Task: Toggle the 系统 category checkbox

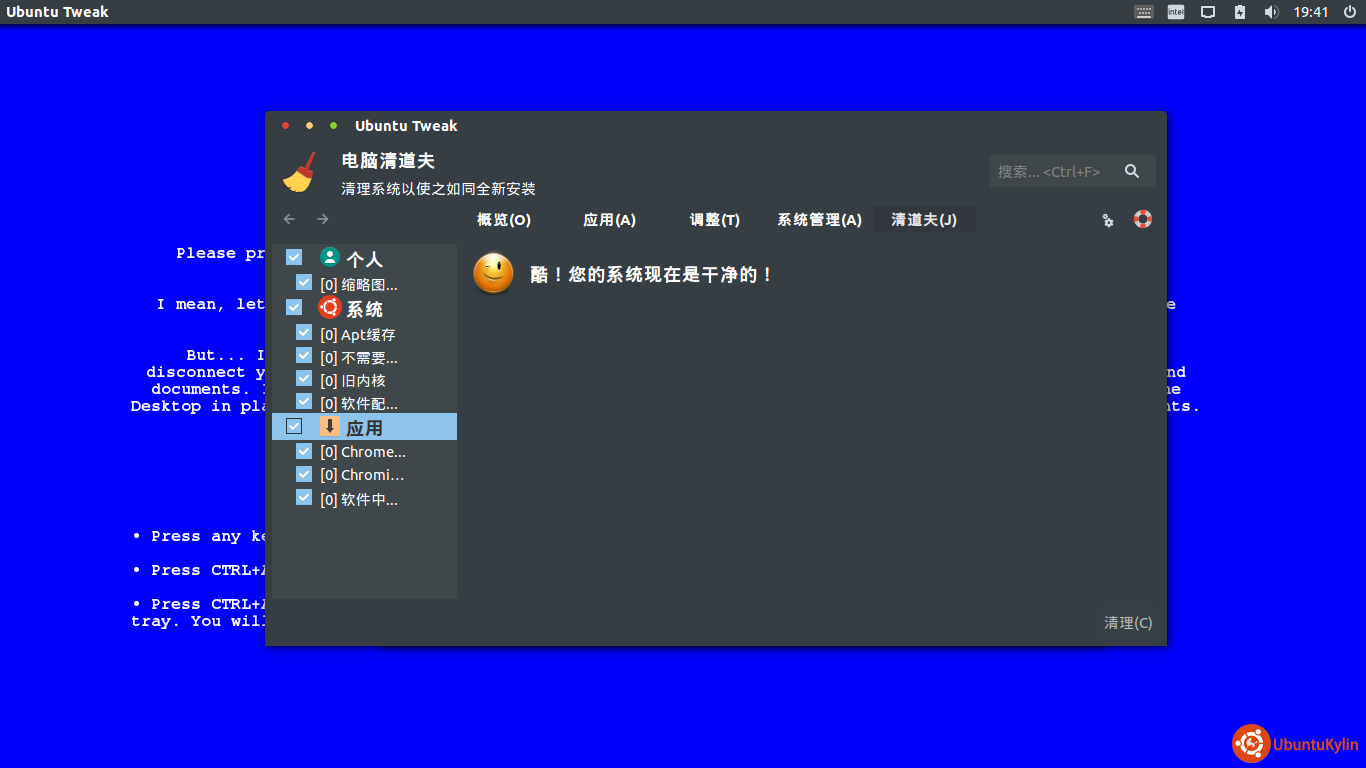Action: [294, 307]
